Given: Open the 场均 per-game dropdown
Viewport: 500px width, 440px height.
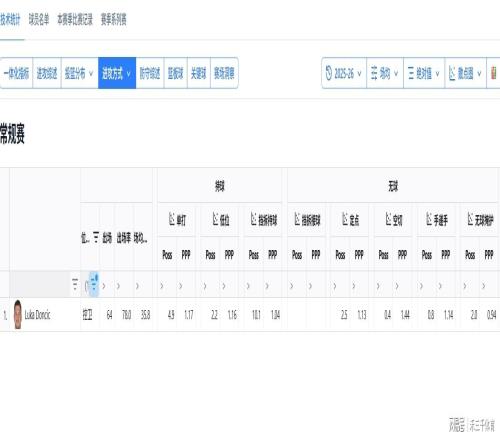Looking at the screenshot, I should coord(385,73).
